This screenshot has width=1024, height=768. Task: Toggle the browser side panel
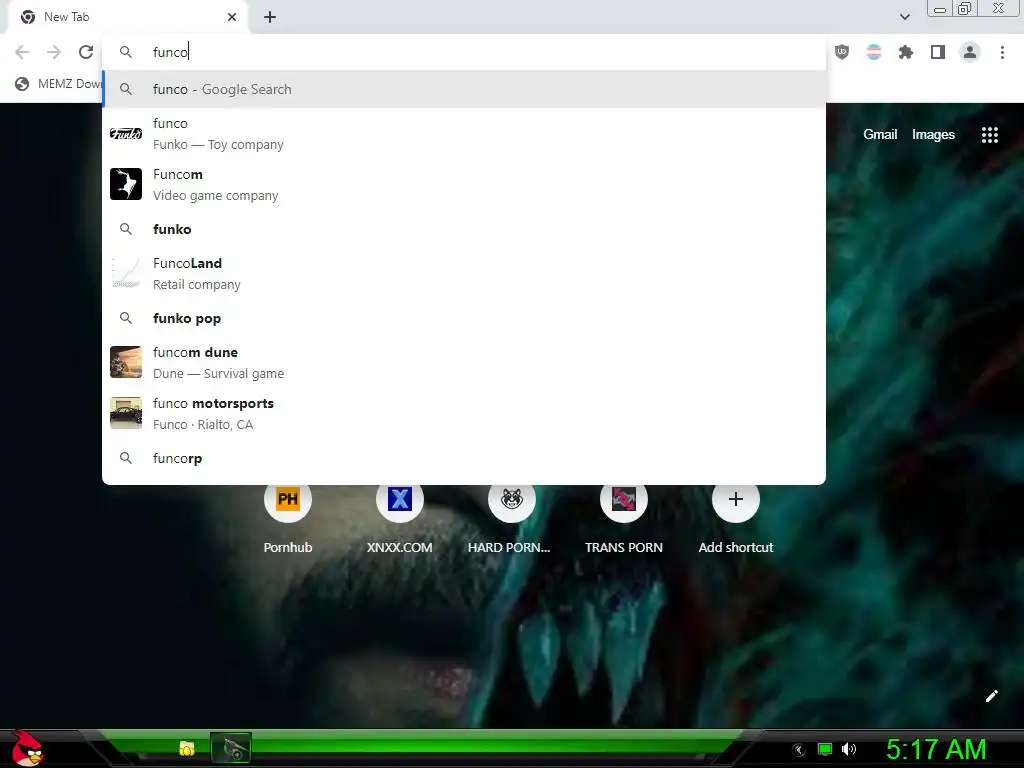[x=938, y=52]
